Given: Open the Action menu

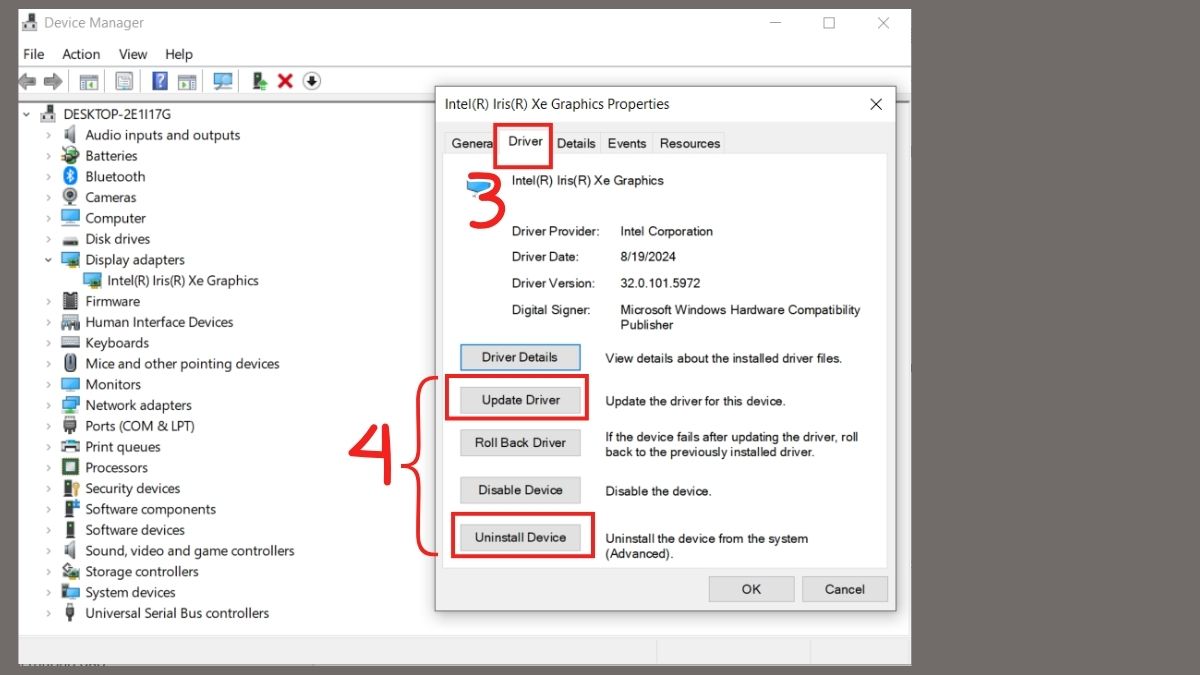Looking at the screenshot, I should click(x=81, y=54).
